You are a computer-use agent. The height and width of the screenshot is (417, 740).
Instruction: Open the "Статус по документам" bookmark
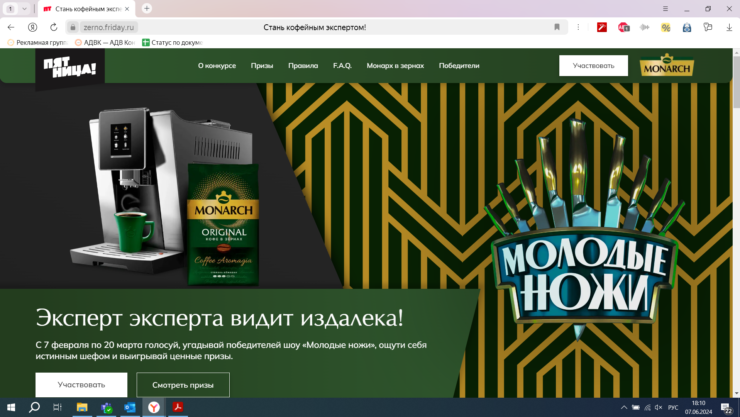tap(172, 42)
